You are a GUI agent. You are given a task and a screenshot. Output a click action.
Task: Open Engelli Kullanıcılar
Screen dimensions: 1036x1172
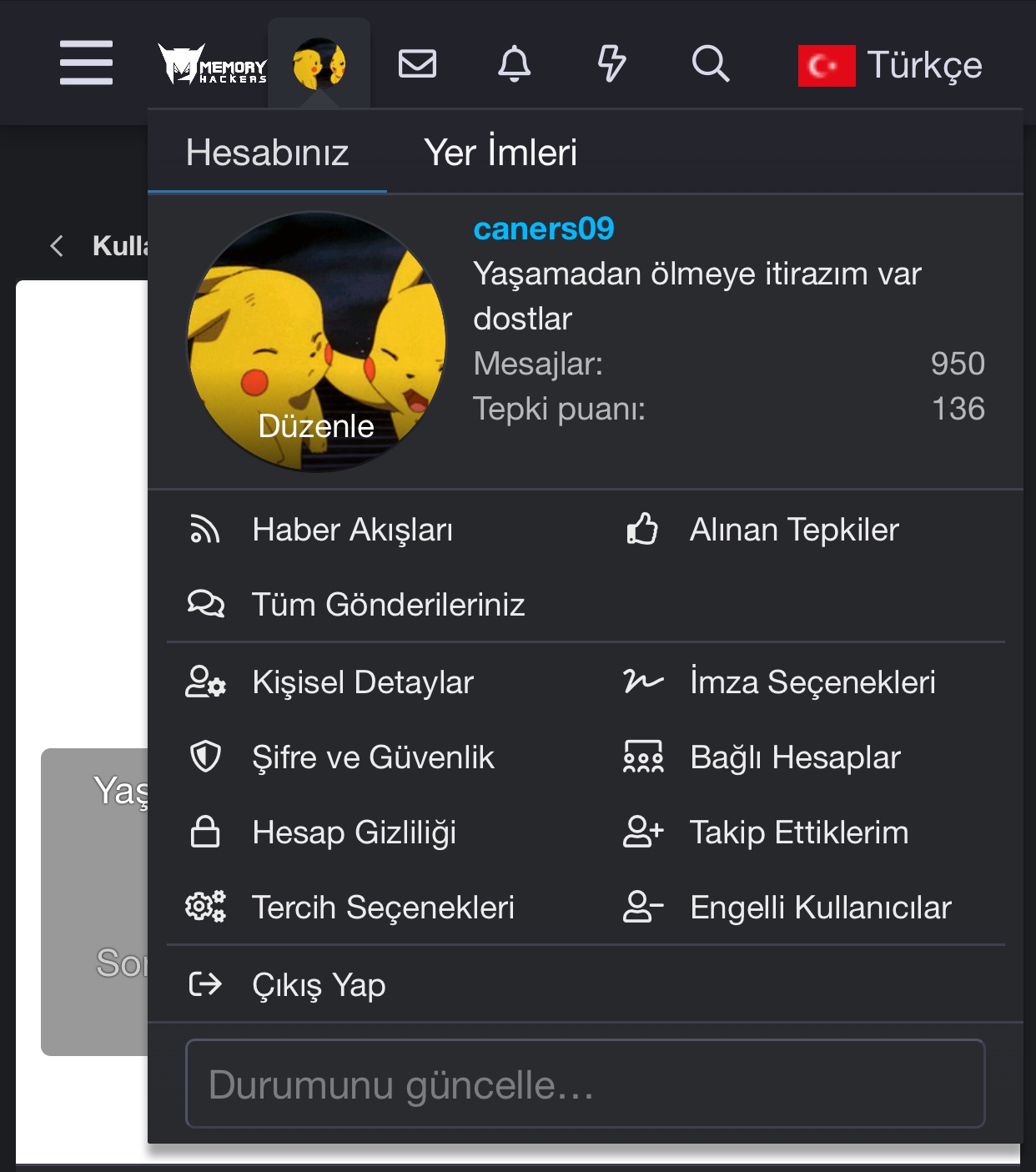tap(820, 908)
